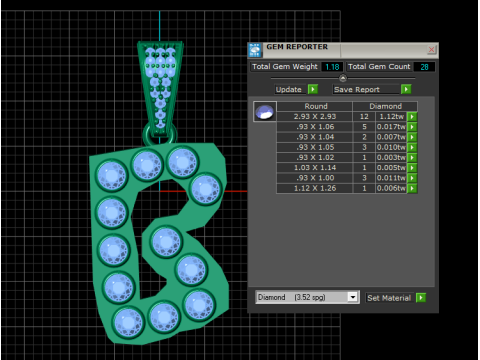Click the Set Material label
480x360 pixels.
pos(389,298)
